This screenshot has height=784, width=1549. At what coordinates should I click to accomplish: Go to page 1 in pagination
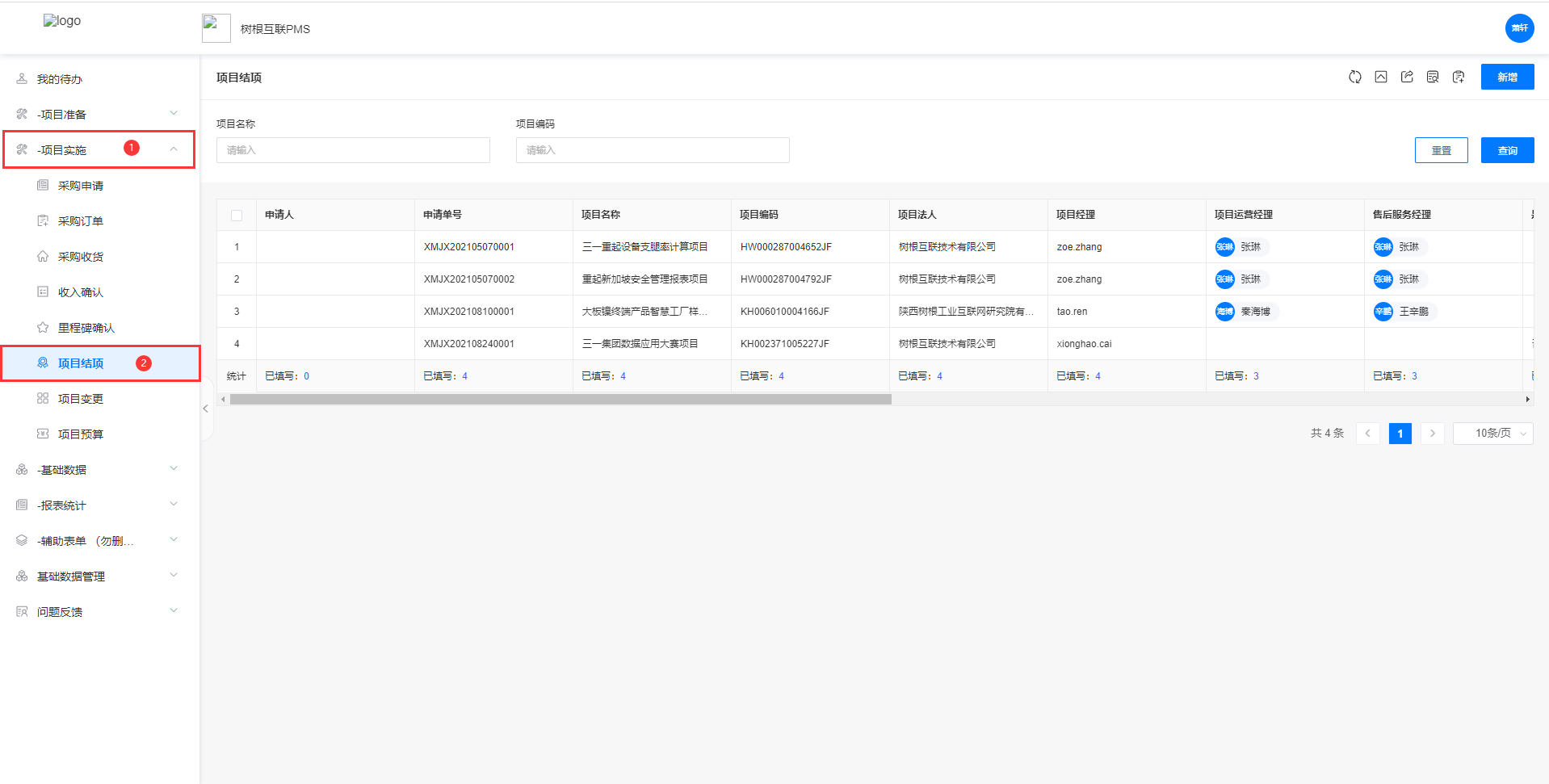click(1400, 434)
